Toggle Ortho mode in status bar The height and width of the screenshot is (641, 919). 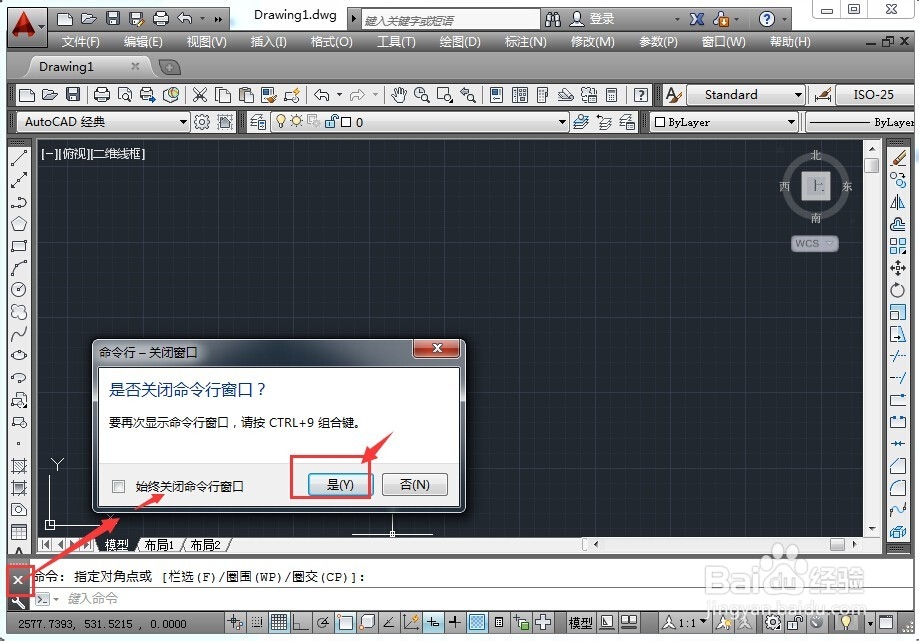pos(301,623)
